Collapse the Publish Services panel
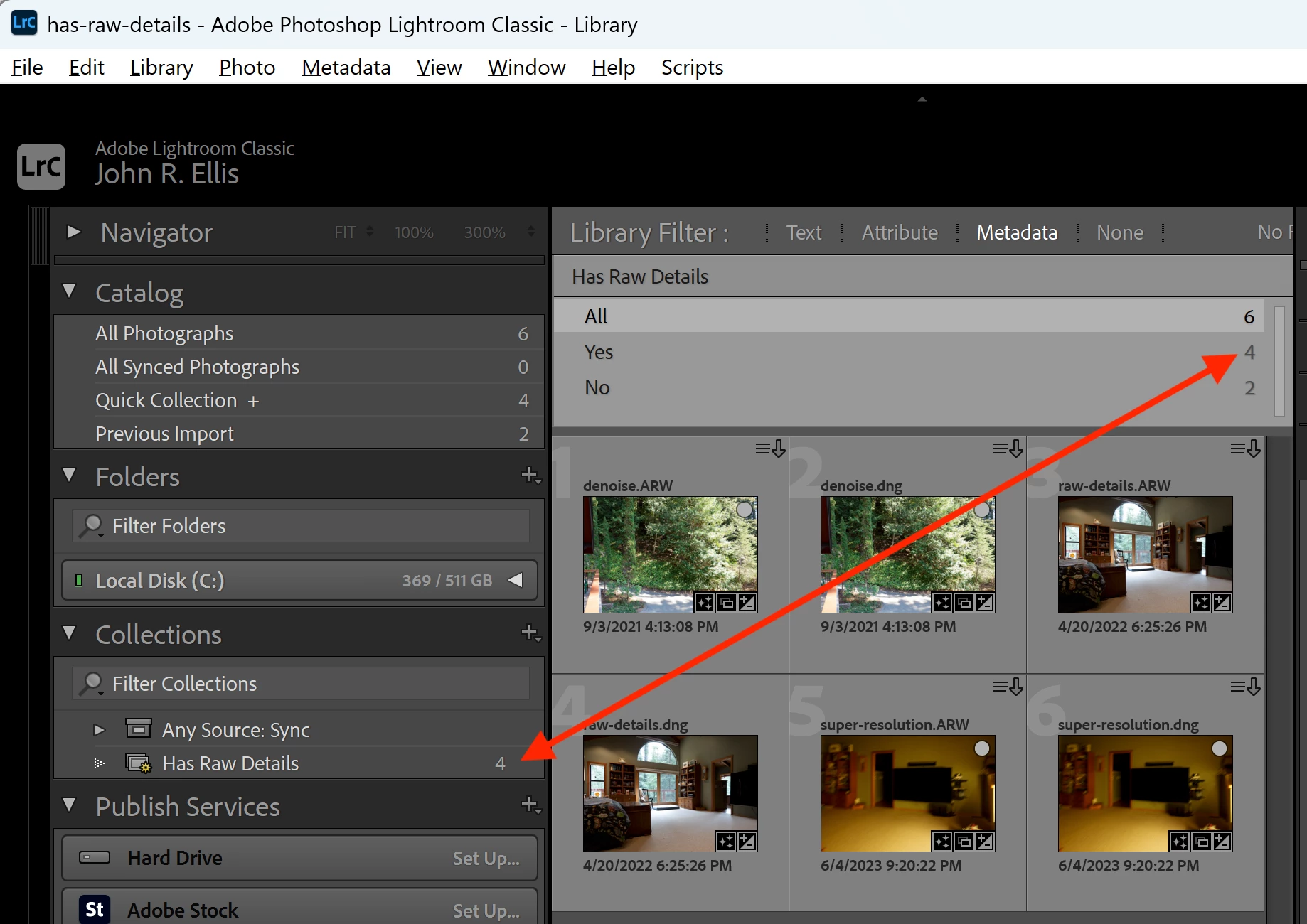The image size is (1307, 924). 70,805
